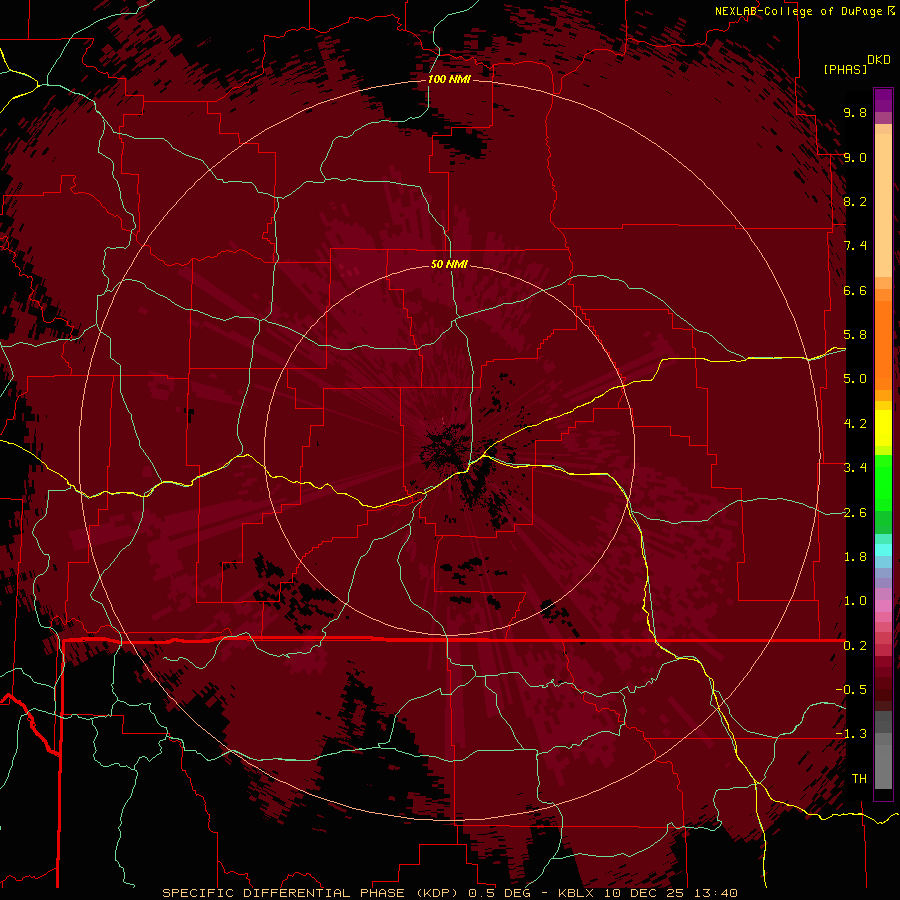The width and height of the screenshot is (900, 900).
Task: Click the TH threshold label on scale
Action: click(859, 778)
